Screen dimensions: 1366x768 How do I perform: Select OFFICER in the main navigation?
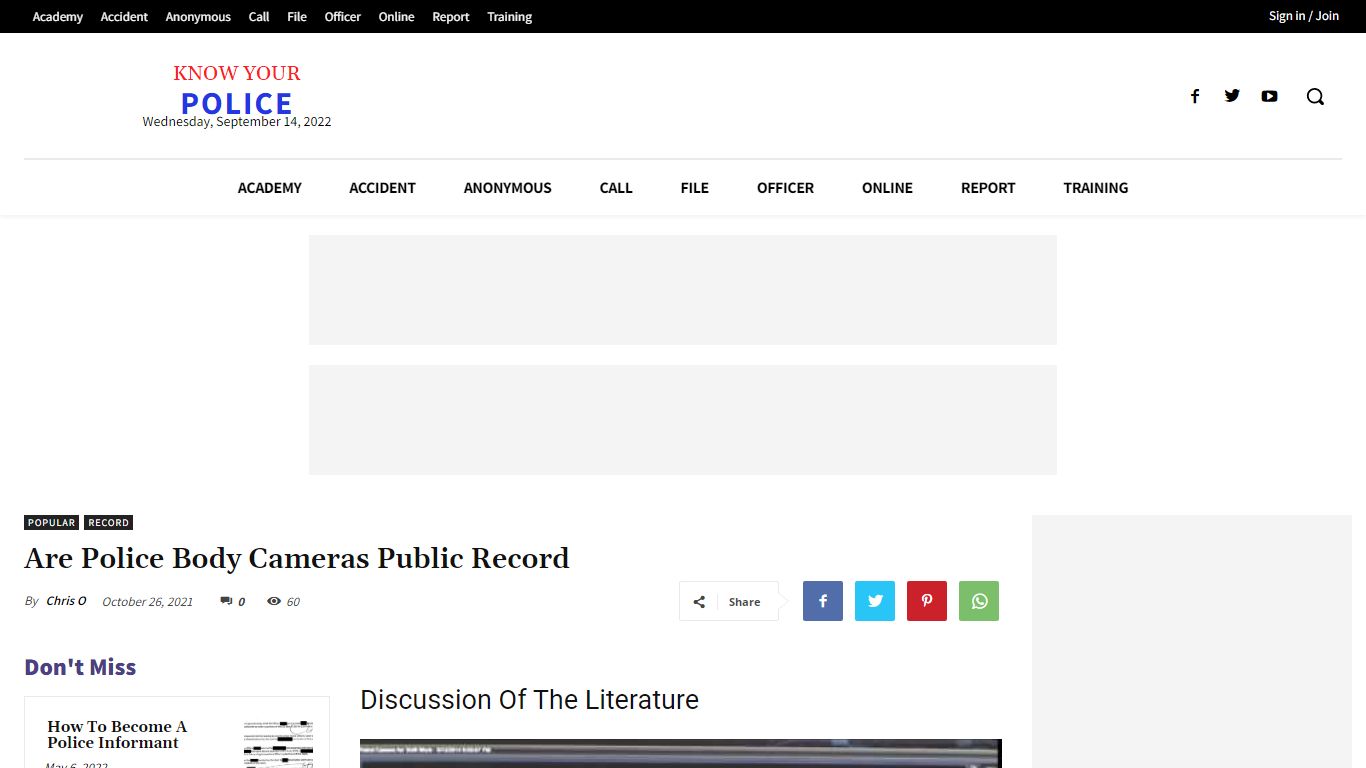click(785, 188)
